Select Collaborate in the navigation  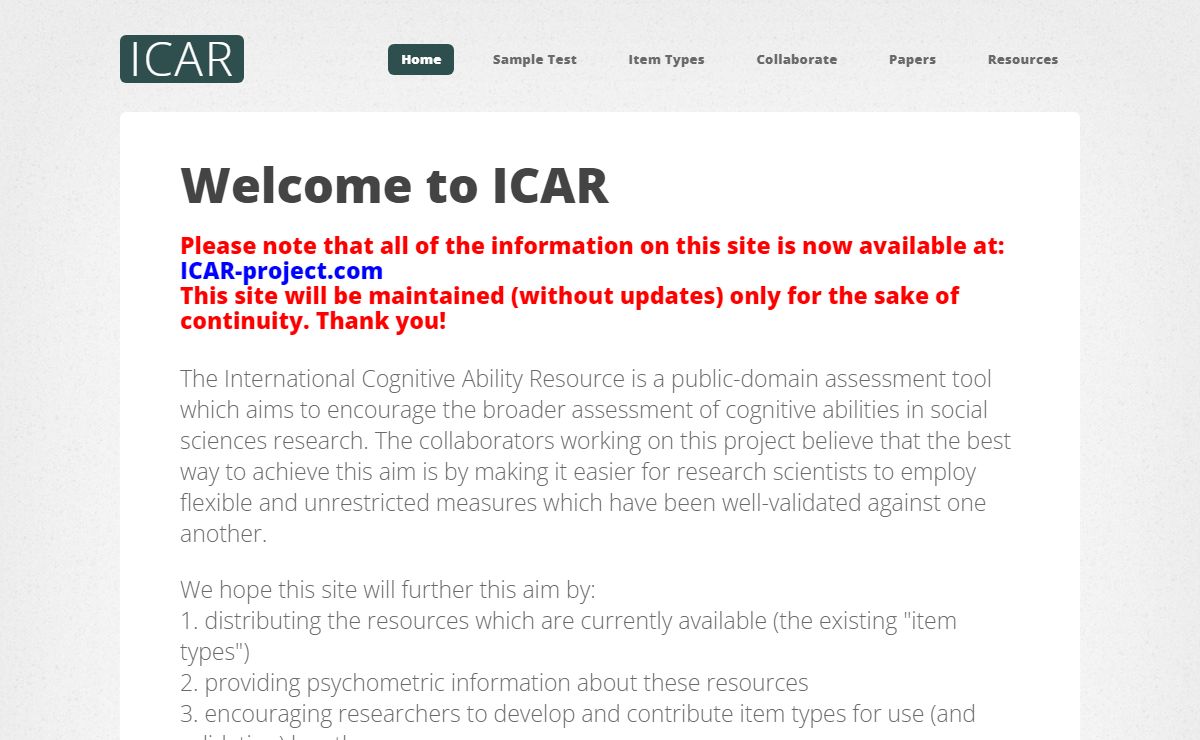[x=797, y=59]
